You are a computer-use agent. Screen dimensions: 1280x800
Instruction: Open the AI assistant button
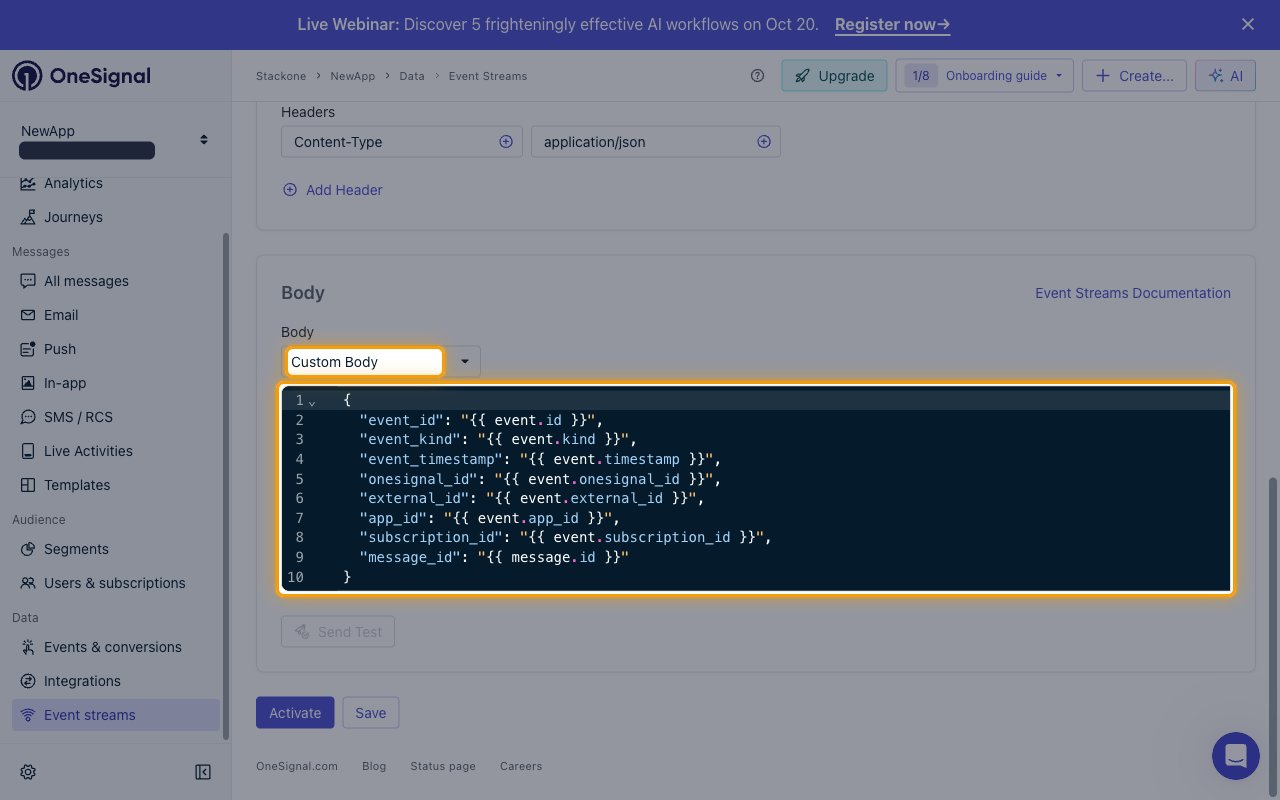point(1225,76)
